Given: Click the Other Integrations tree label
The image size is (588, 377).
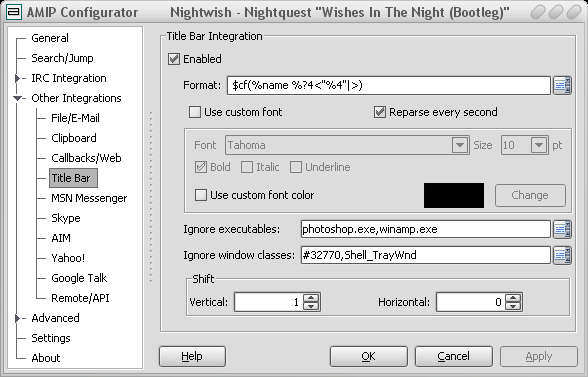Looking at the screenshot, I should (76, 98).
